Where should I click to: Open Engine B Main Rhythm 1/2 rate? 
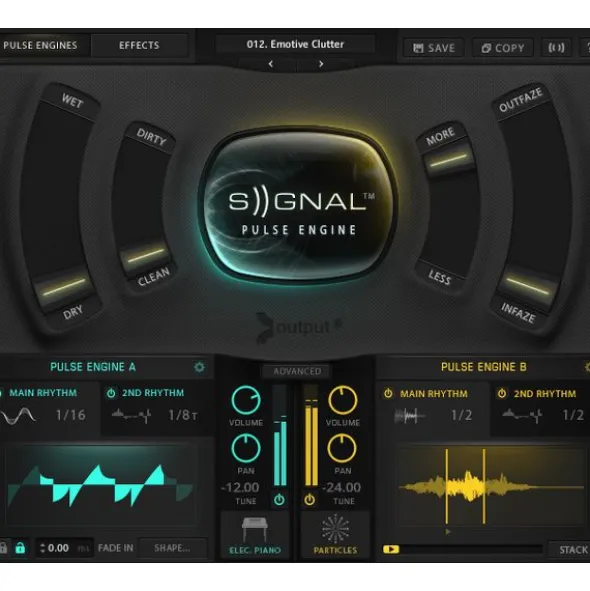click(461, 415)
